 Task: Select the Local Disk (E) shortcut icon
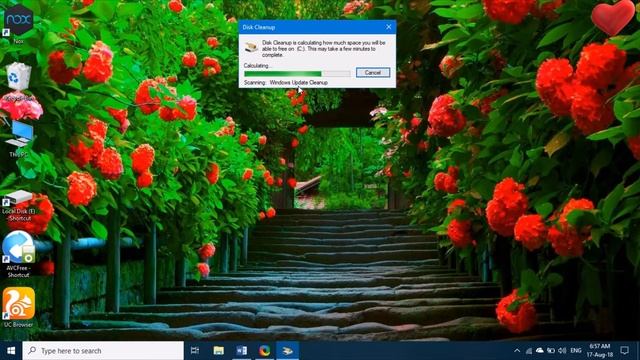18,205
